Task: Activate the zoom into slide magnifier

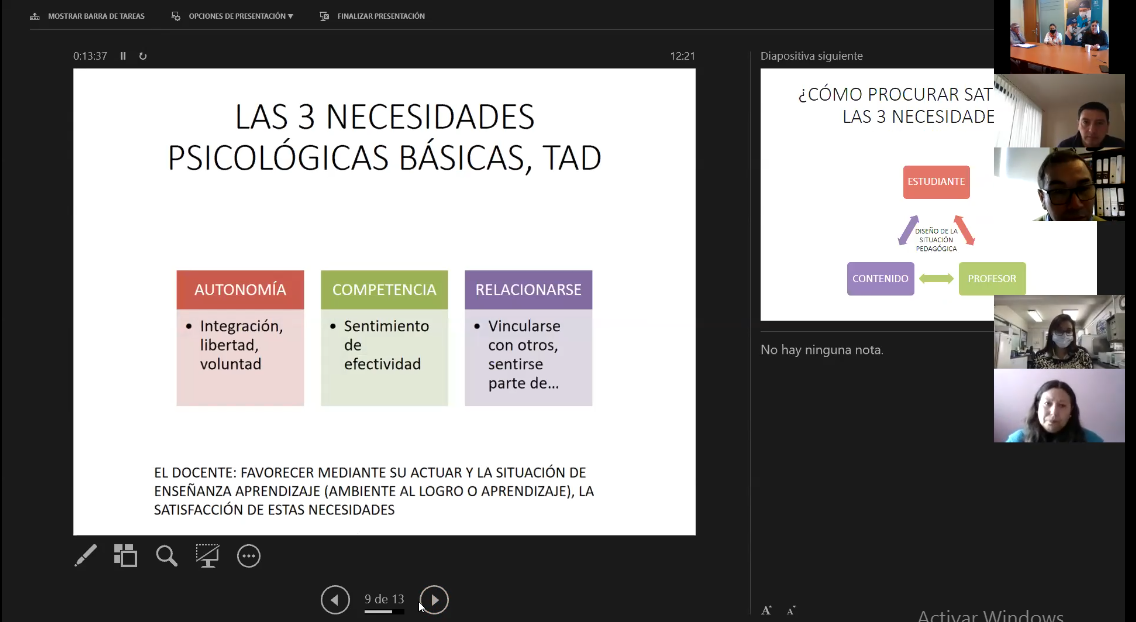Action: point(166,556)
